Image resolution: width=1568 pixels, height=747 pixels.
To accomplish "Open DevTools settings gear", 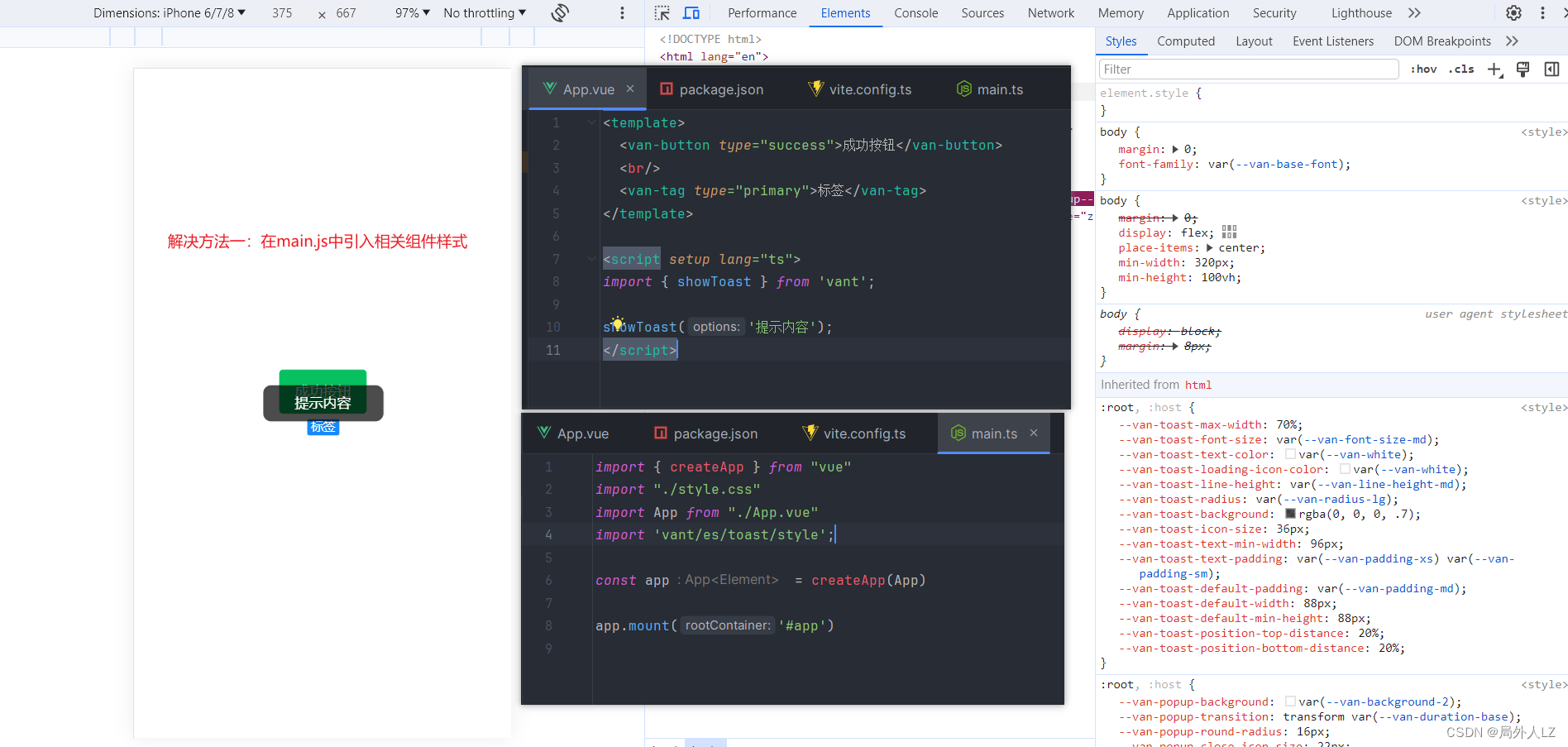I will coord(1513,13).
